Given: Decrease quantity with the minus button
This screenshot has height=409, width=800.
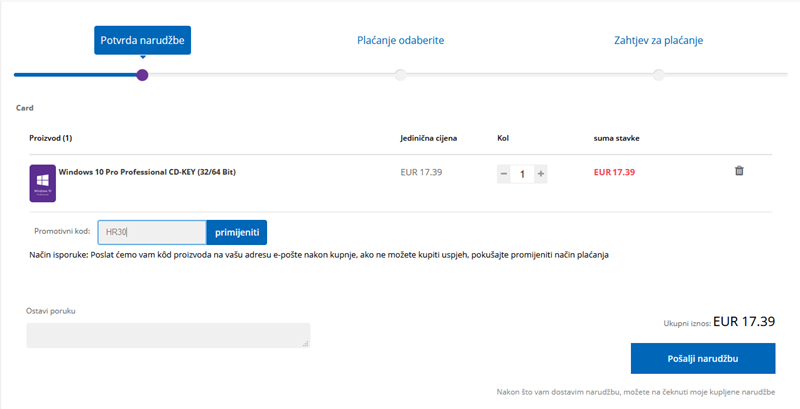Looking at the screenshot, I should coord(504,173).
